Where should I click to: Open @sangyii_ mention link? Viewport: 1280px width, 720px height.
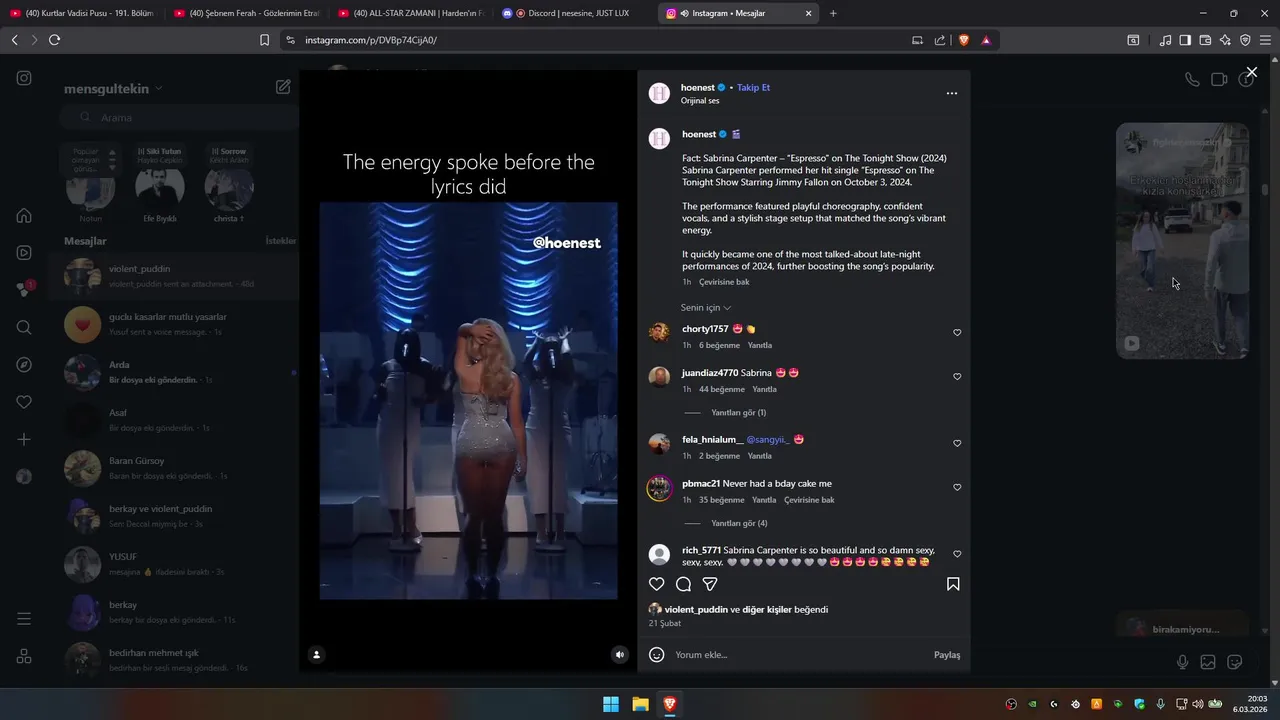coord(768,439)
